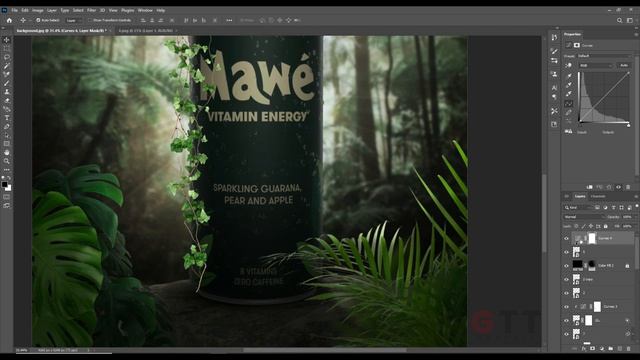The height and width of the screenshot is (360, 640).
Task: Open the Auto-Select Layer dropdown
Action: coord(73,20)
